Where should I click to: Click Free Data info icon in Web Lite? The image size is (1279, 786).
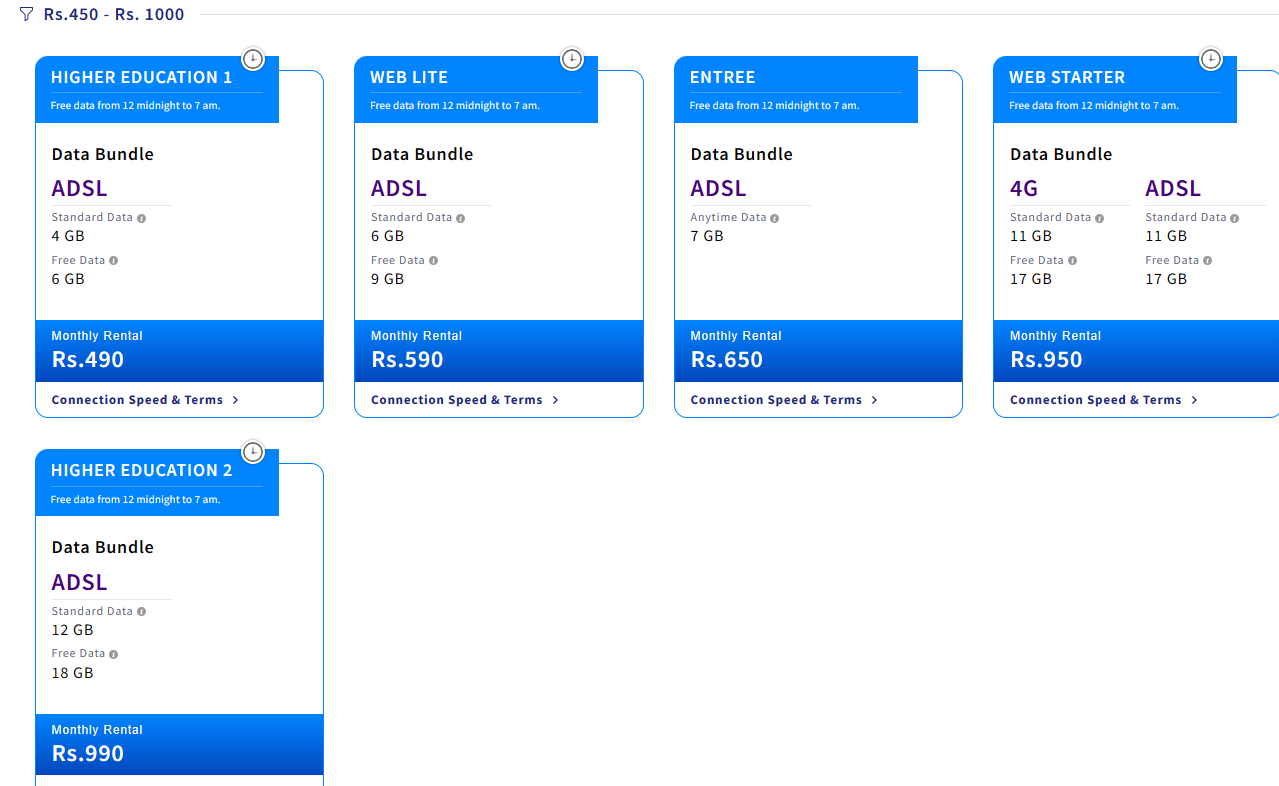(x=433, y=261)
